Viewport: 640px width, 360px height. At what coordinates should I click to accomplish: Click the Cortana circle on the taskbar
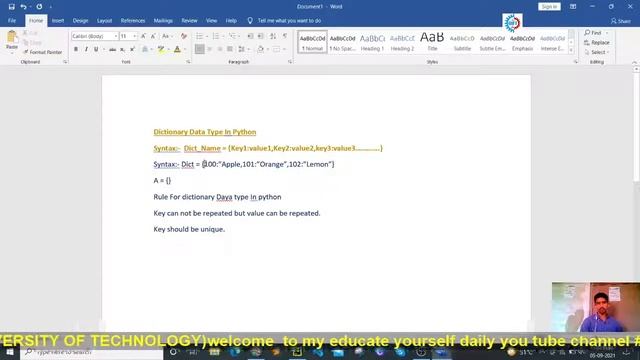pyautogui.click(x=173, y=352)
